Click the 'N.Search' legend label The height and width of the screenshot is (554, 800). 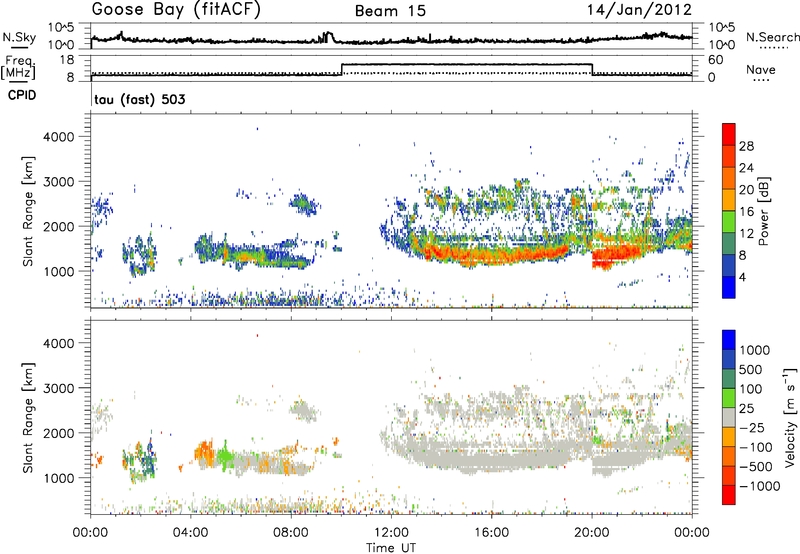click(772, 37)
